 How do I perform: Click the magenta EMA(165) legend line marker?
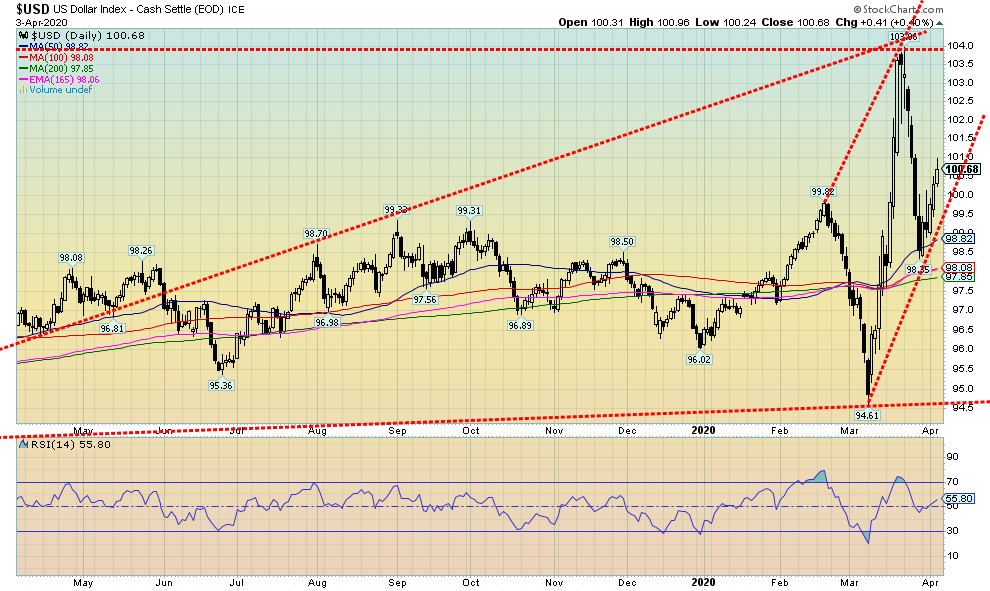(x=22, y=80)
